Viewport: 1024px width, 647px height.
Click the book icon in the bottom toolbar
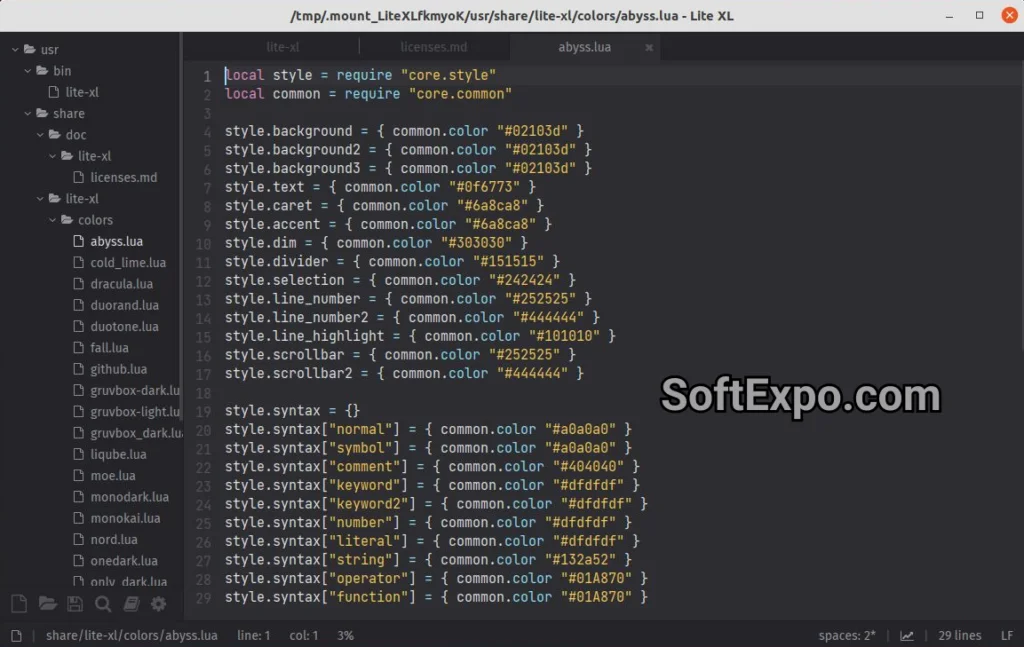point(131,604)
